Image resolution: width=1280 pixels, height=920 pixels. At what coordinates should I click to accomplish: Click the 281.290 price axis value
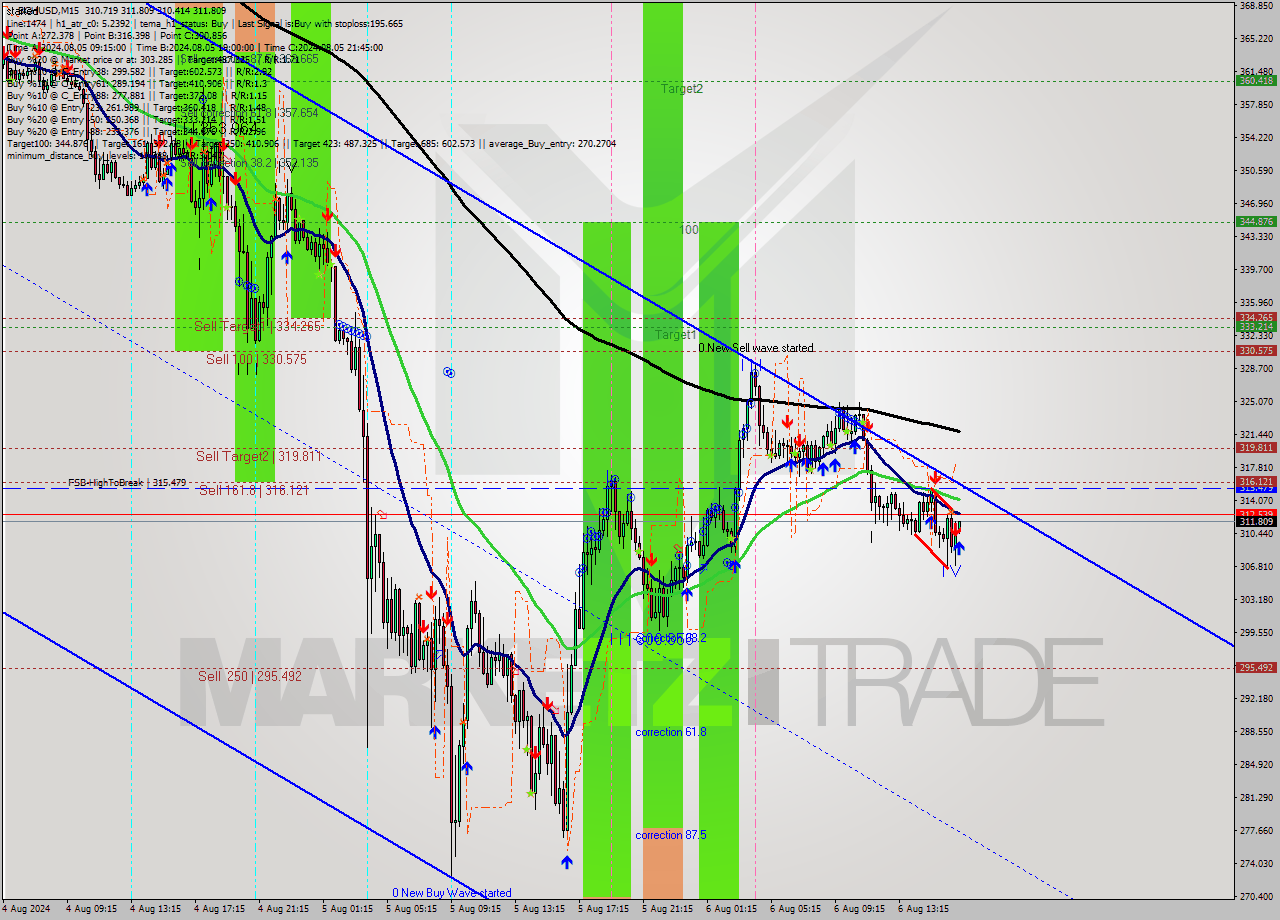coord(1256,797)
